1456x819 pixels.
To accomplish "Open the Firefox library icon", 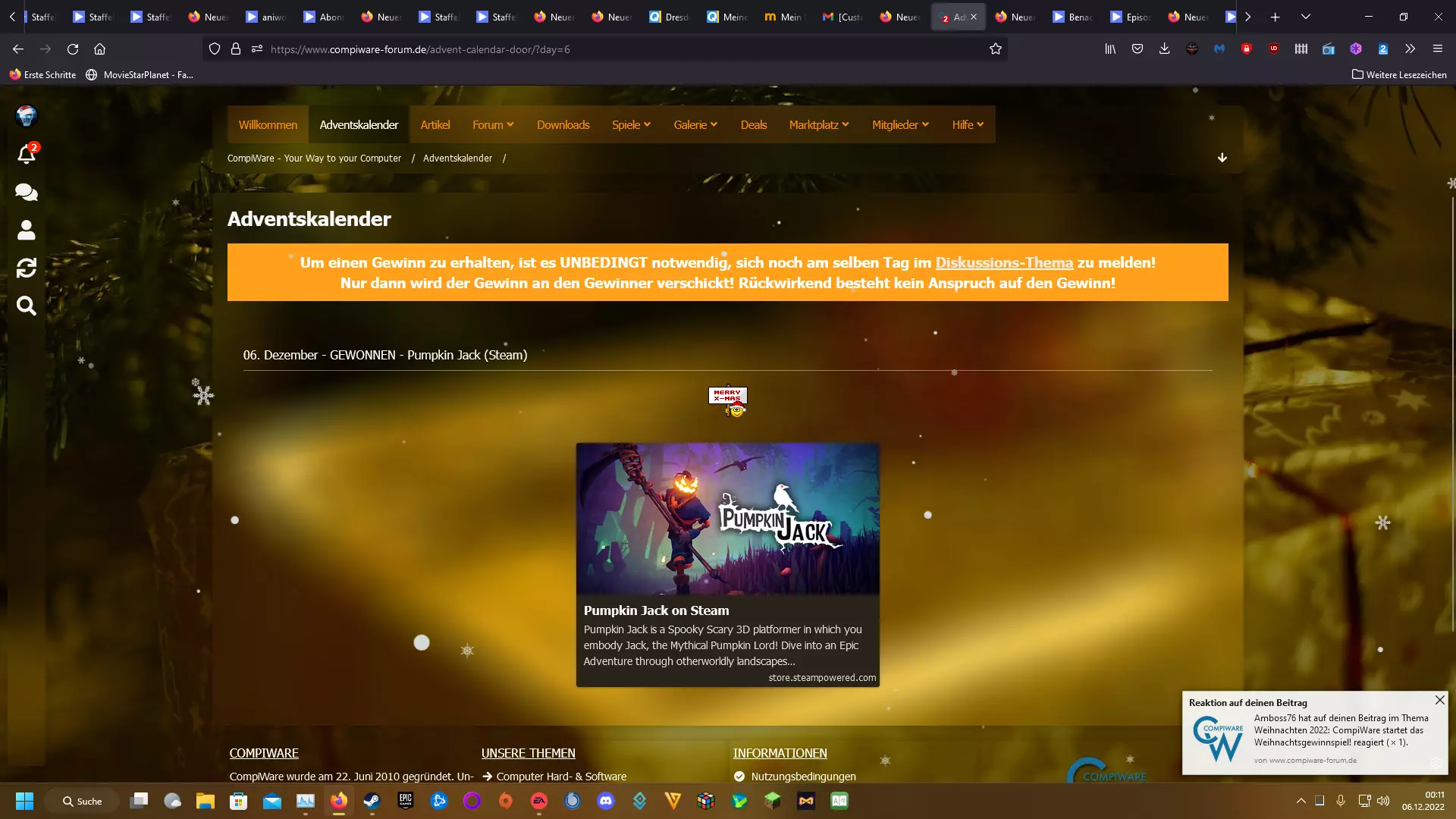I will [1110, 49].
